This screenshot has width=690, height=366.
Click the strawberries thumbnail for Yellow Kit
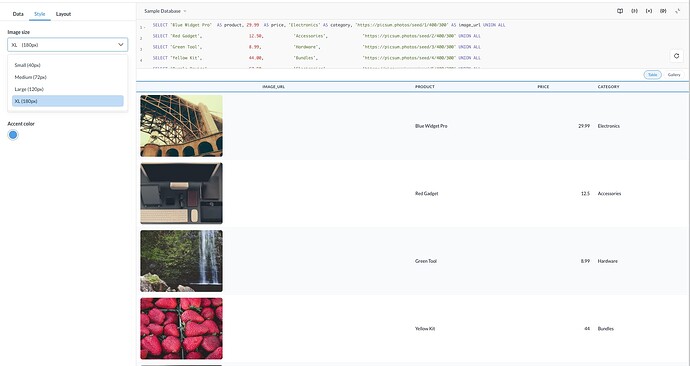pyautogui.click(x=181, y=329)
